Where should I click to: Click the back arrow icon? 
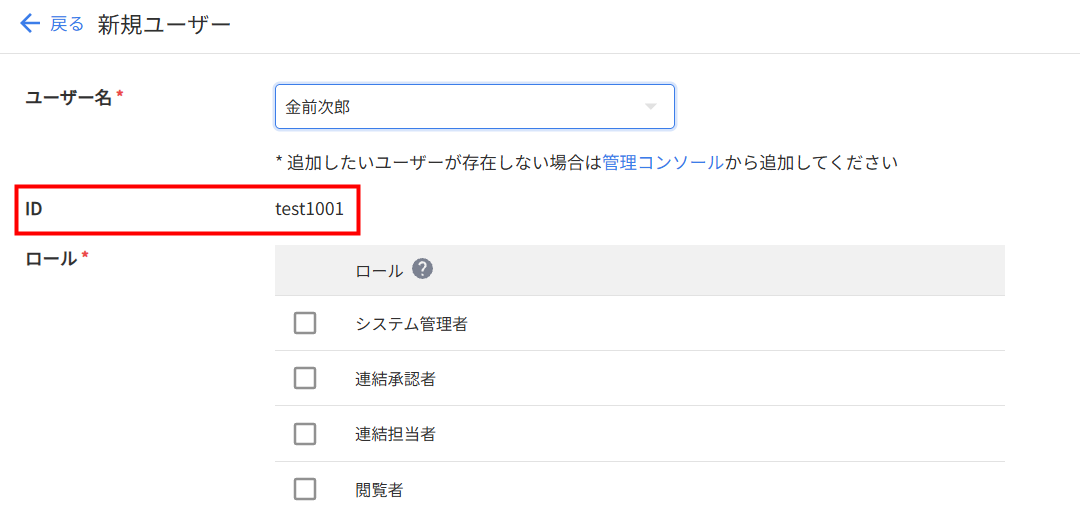[x=30, y=23]
